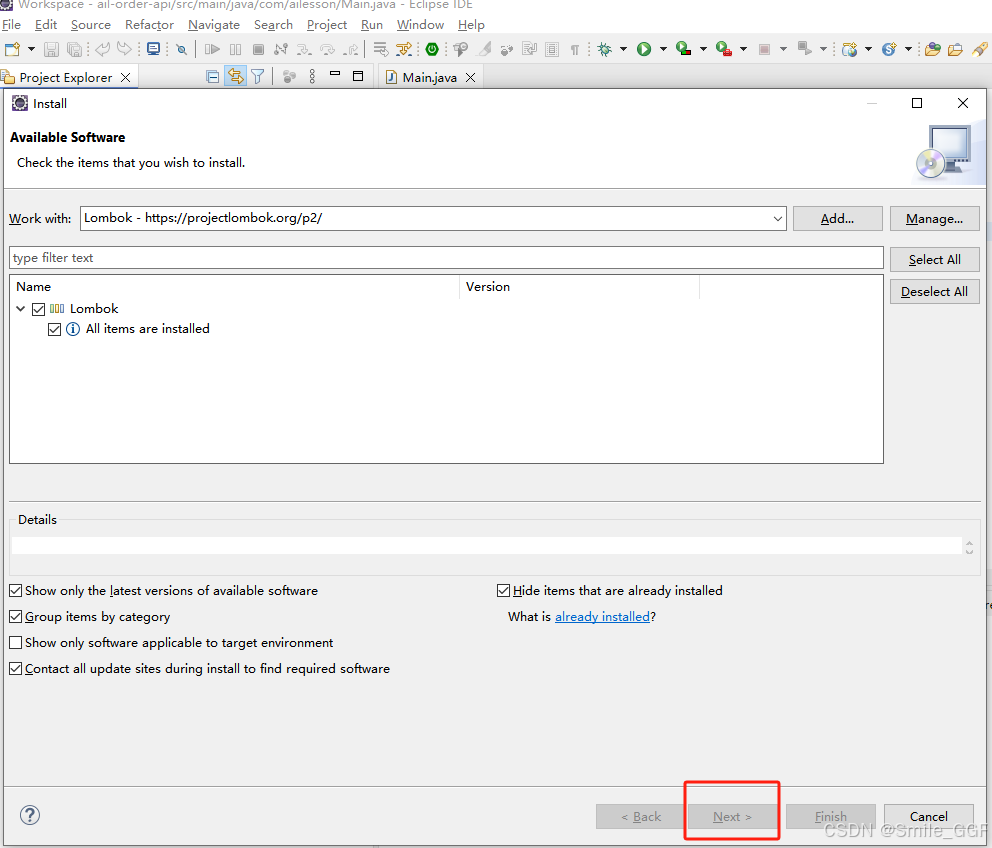Close the Project Explorer tab
Screen dimensions: 992x848
click(x=126, y=77)
